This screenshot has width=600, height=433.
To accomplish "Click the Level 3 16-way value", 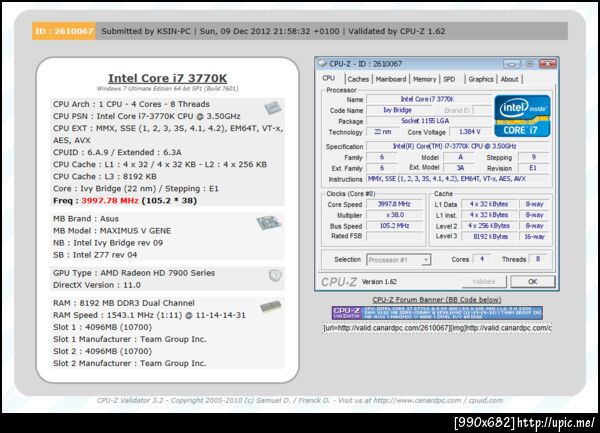I will 534,236.
